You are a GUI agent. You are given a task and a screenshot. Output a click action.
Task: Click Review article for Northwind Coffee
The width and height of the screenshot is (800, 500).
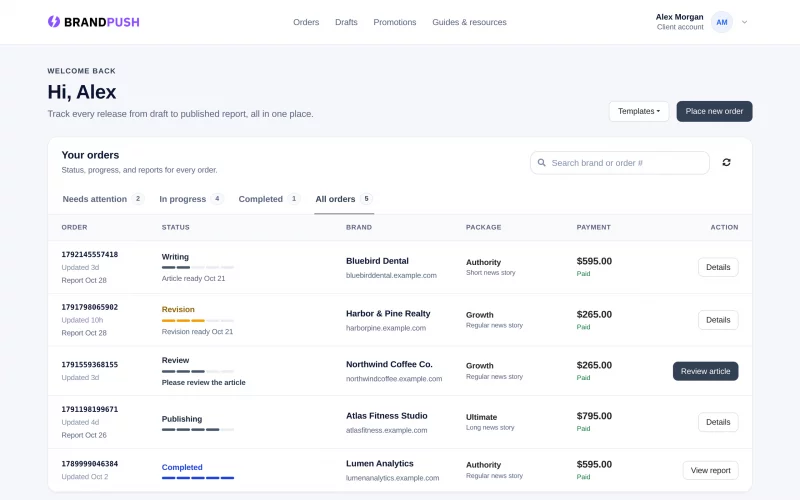tap(705, 371)
